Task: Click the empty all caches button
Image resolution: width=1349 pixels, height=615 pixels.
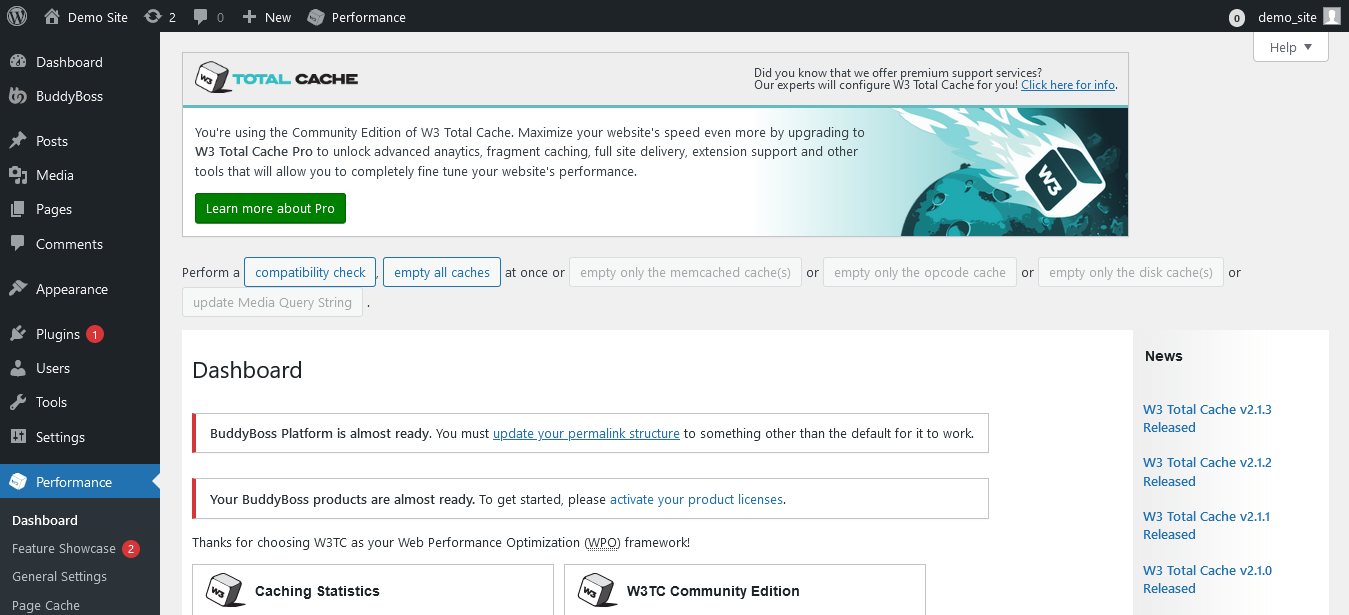Action: coord(442,272)
